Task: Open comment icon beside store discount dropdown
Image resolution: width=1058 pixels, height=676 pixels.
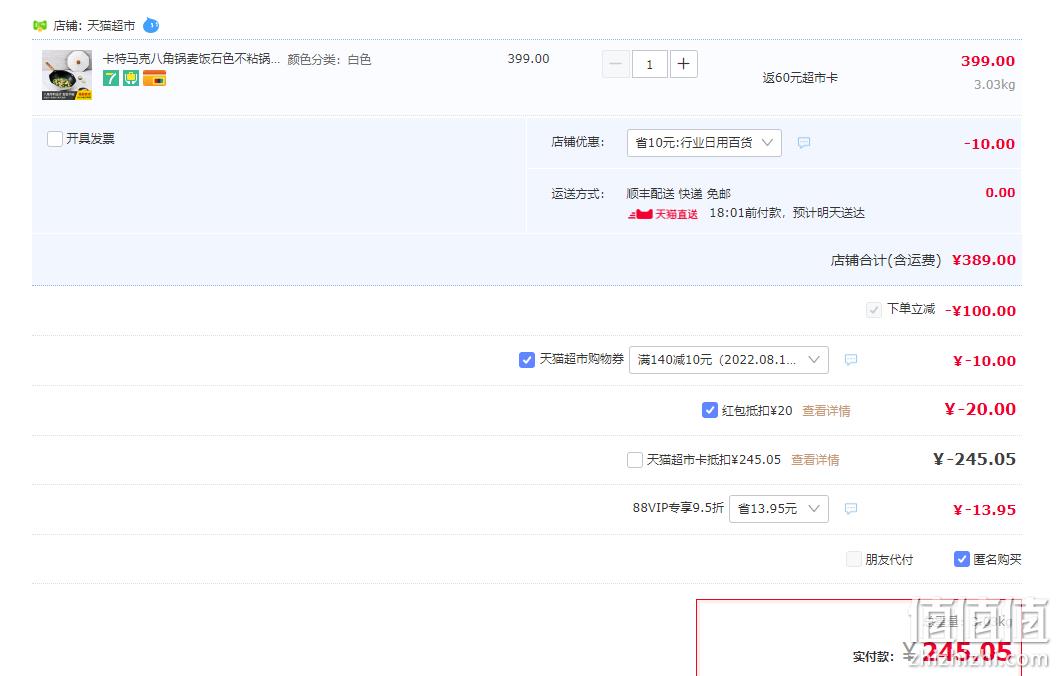Action: coord(804,142)
